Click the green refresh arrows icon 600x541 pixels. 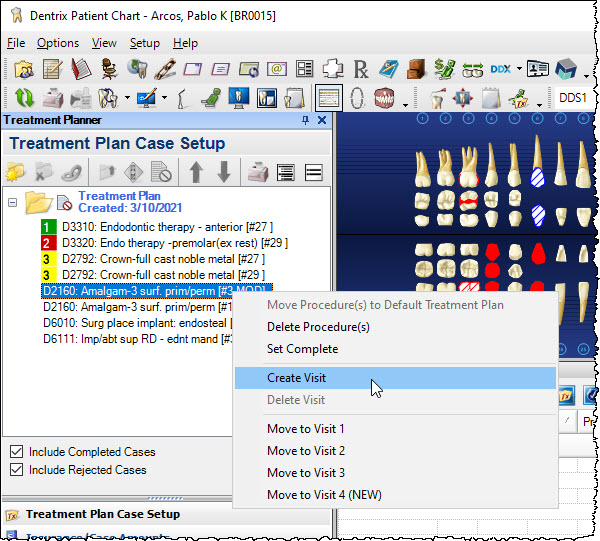click(24, 98)
